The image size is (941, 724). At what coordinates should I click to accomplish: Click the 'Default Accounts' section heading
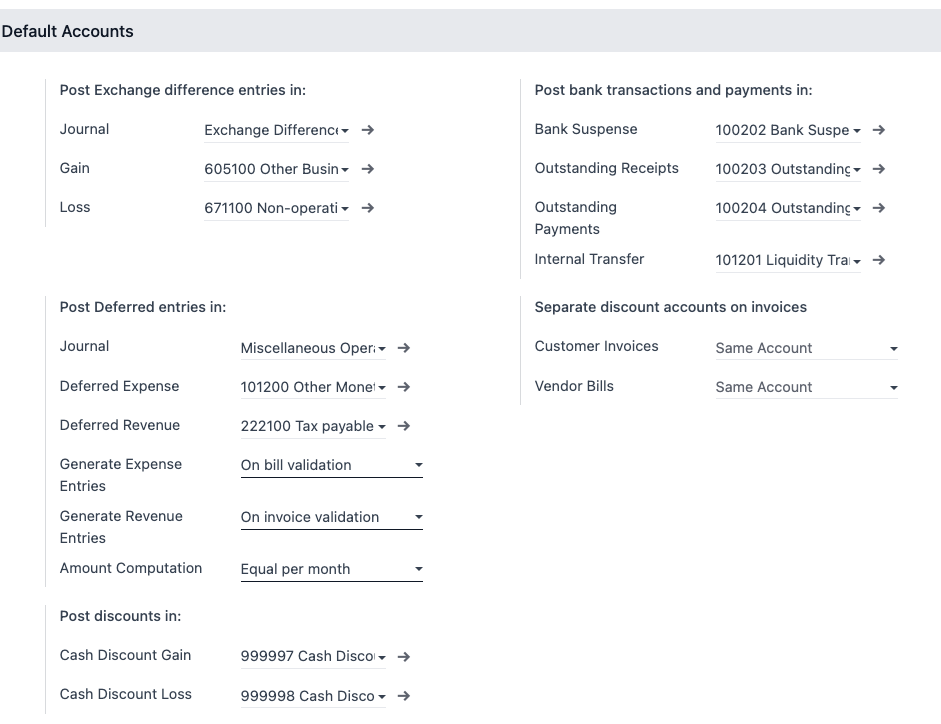(x=67, y=31)
